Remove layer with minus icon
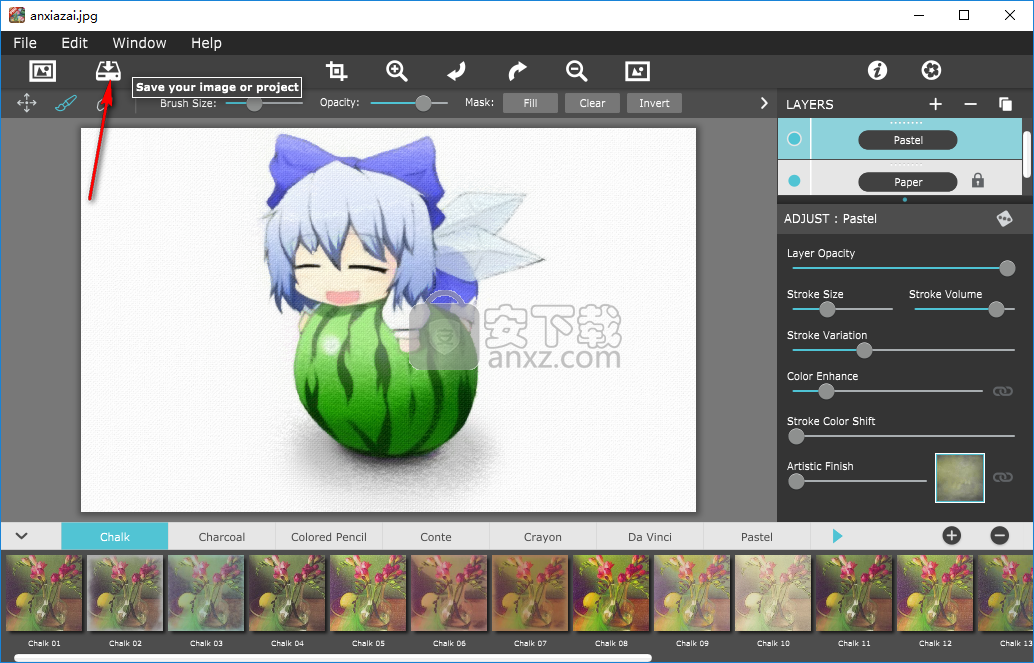The image size is (1034, 663). click(970, 104)
